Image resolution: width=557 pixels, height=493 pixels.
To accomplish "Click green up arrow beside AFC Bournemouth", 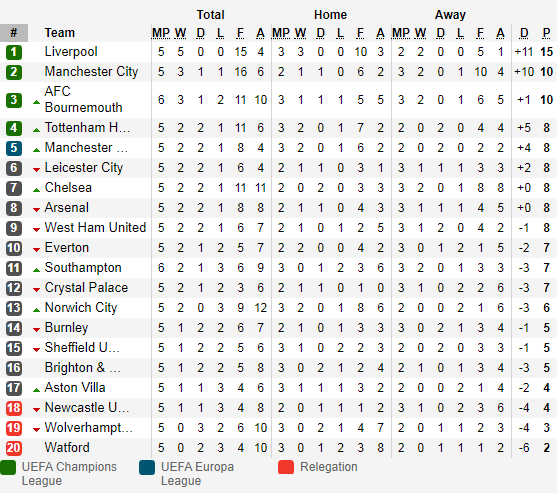I will point(36,102).
